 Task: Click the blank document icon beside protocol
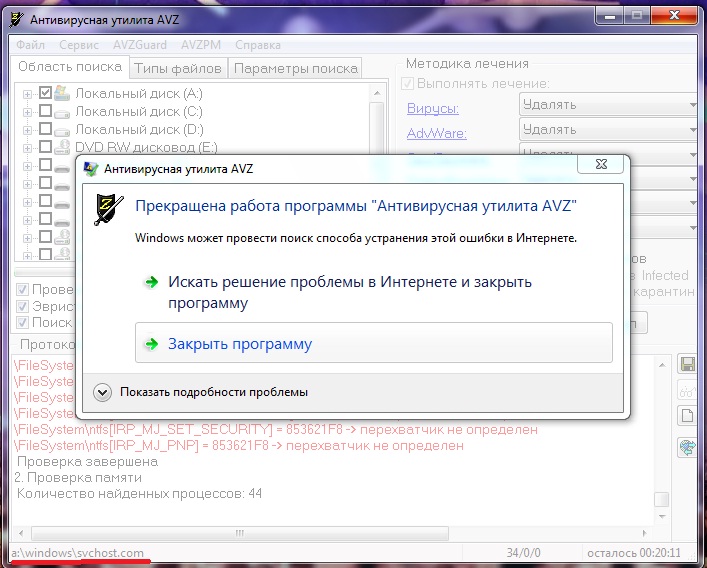pos(688,416)
